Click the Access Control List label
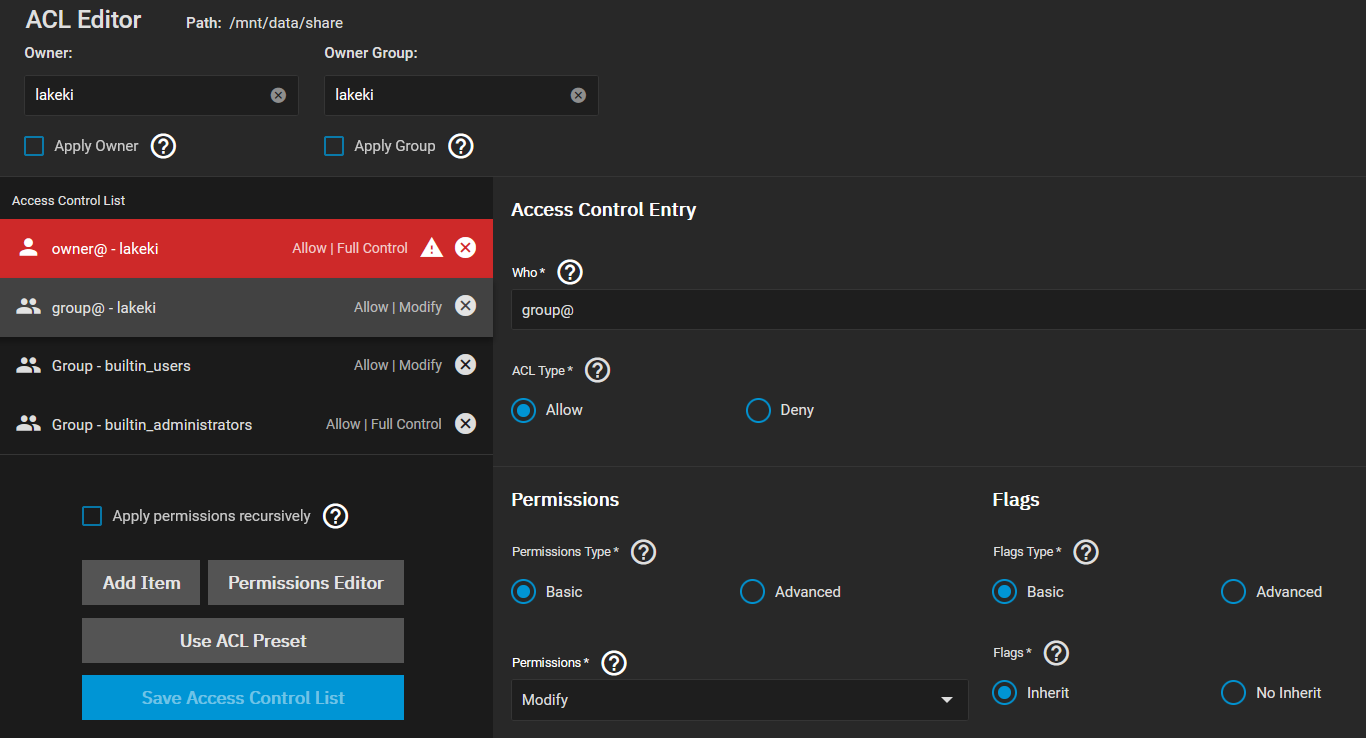Screen dimensions: 1366x738 point(68,200)
